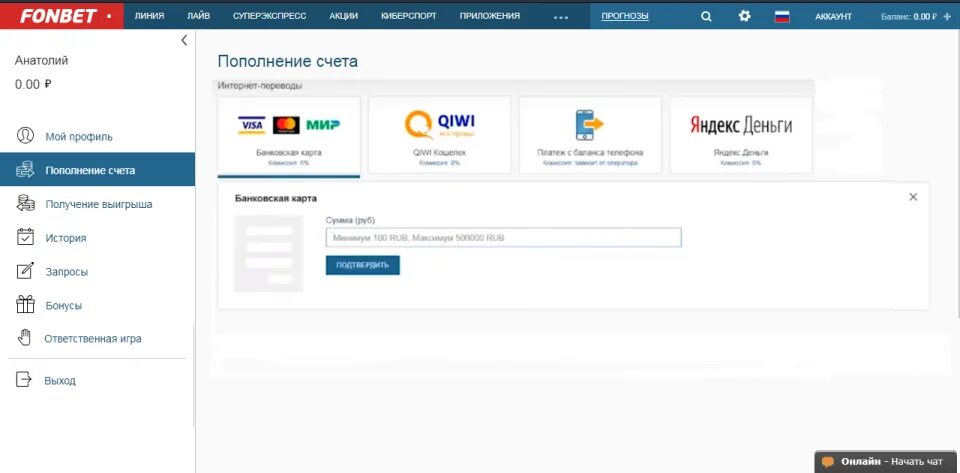Viewport: 960px width, 473px height.
Task: Click the card placeholder image
Action: coord(268,253)
